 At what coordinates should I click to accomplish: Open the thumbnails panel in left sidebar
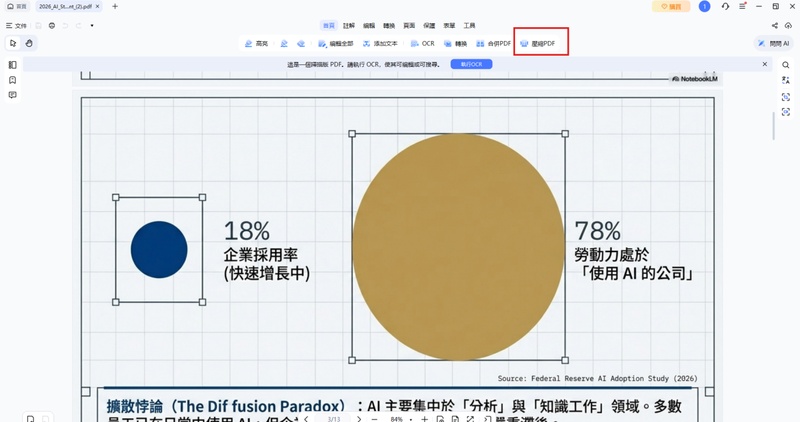coord(13,65)
